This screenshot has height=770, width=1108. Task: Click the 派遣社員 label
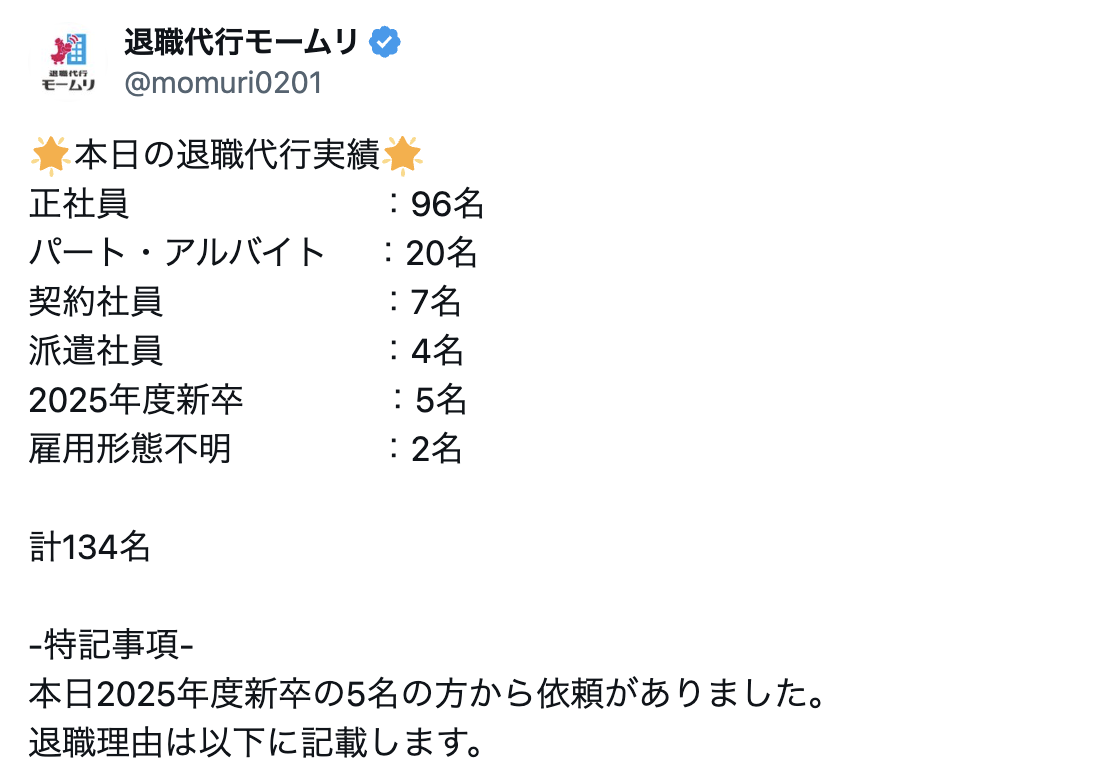click(96, 350)
